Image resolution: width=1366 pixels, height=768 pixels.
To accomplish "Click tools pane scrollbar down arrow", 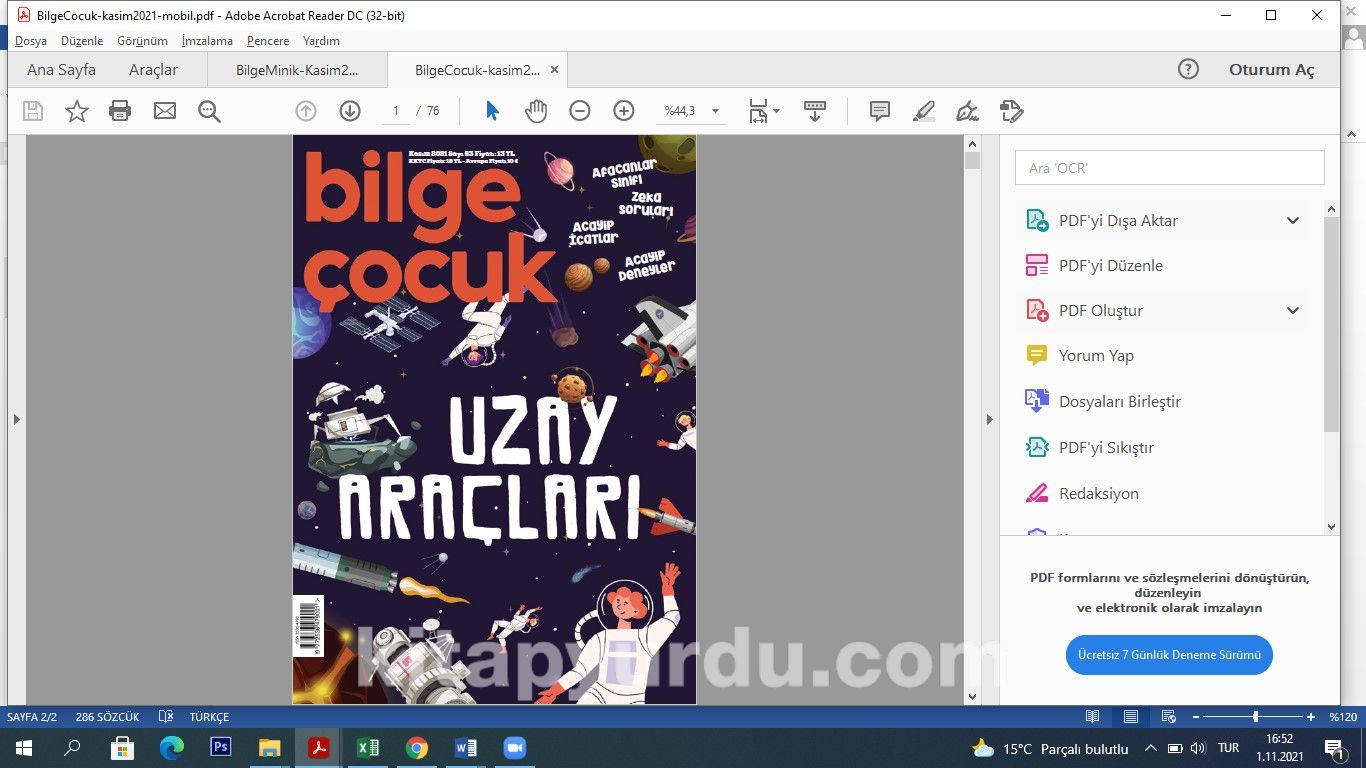I will (1331, 526).
